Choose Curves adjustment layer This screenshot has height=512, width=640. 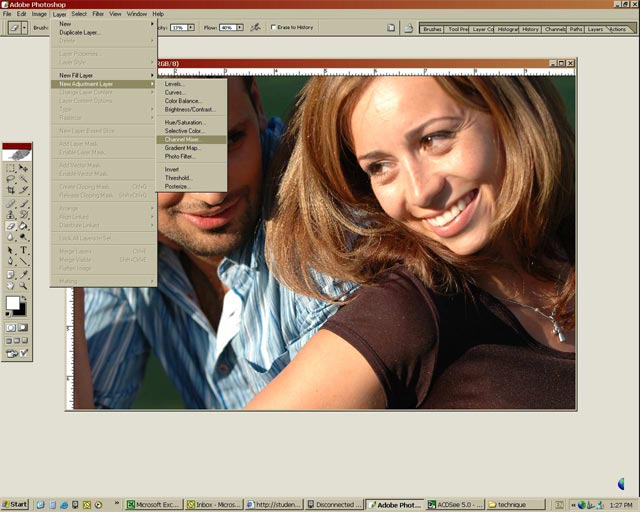coord(191,92)
